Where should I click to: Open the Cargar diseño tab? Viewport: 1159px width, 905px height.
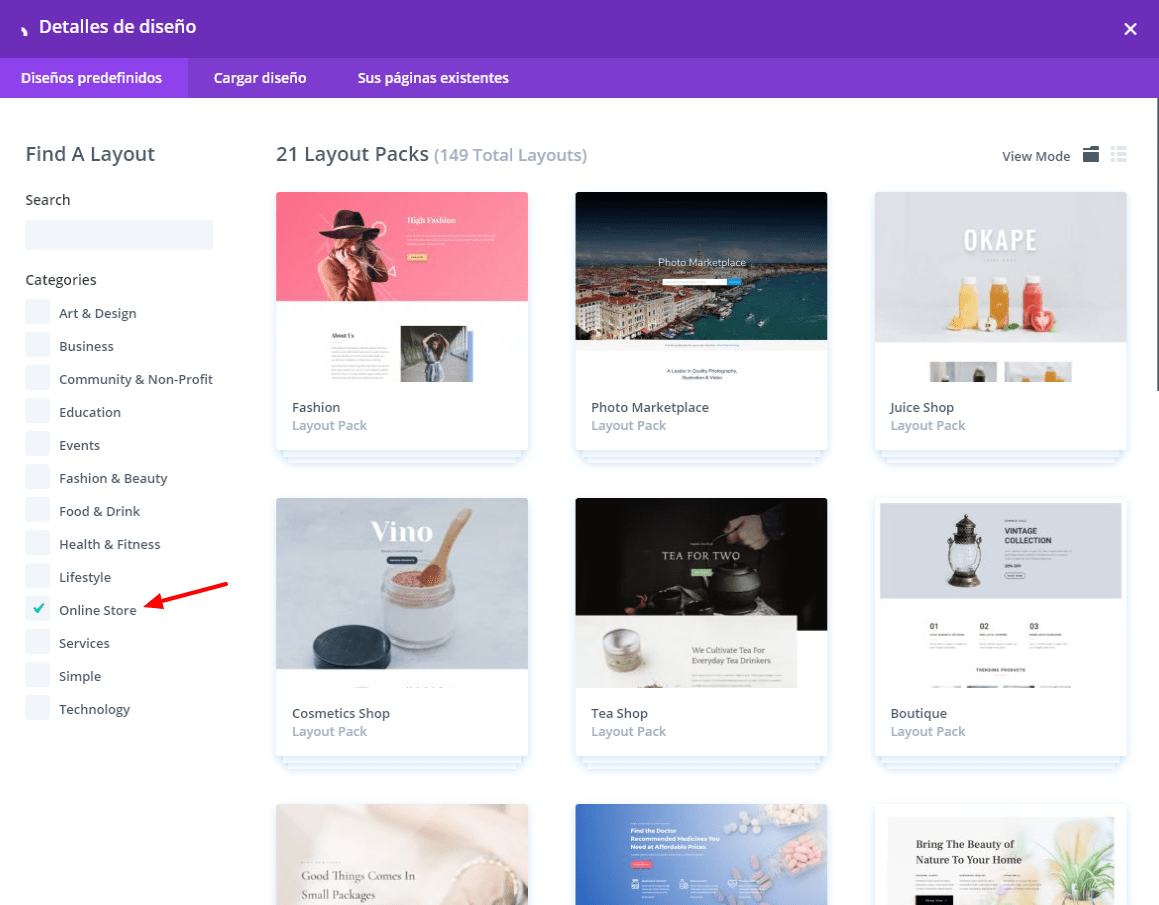[259, 78]
